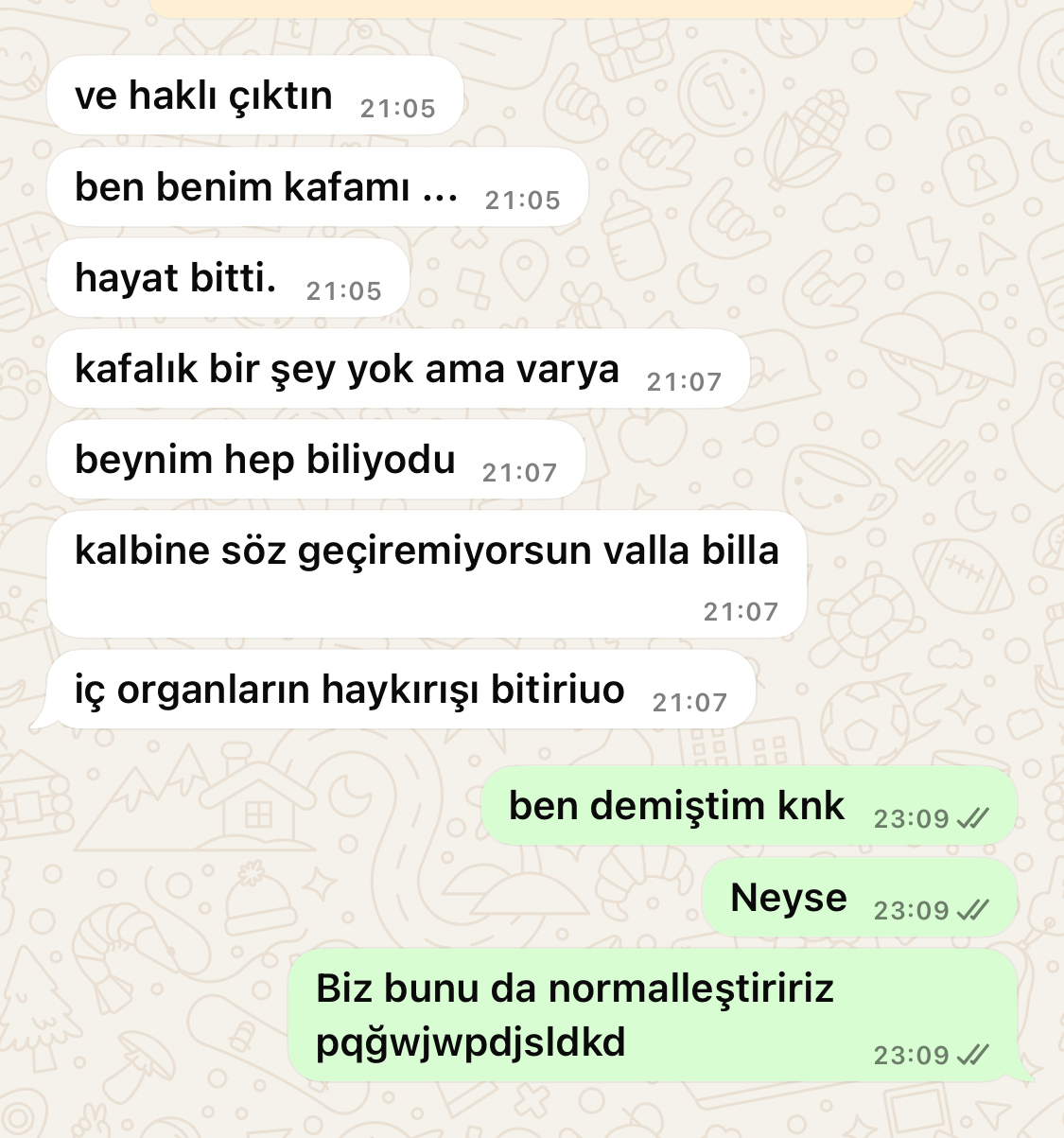Tap the sent 'ben demiştim knk' message
Screen dimensions: 1064x1138
tap(749, 806)
